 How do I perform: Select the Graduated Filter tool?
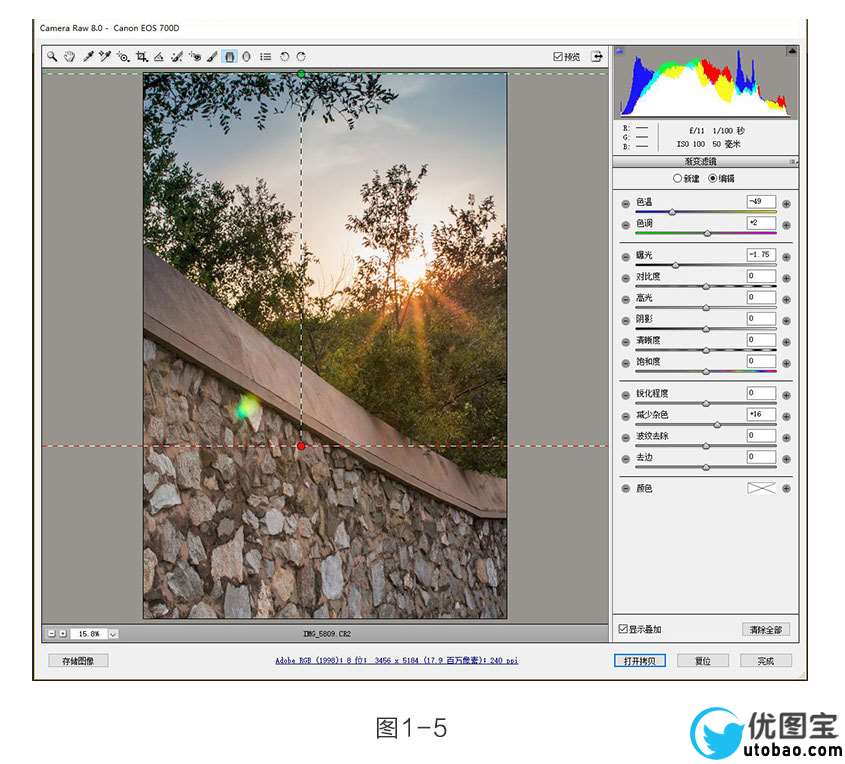click(229, 57)
